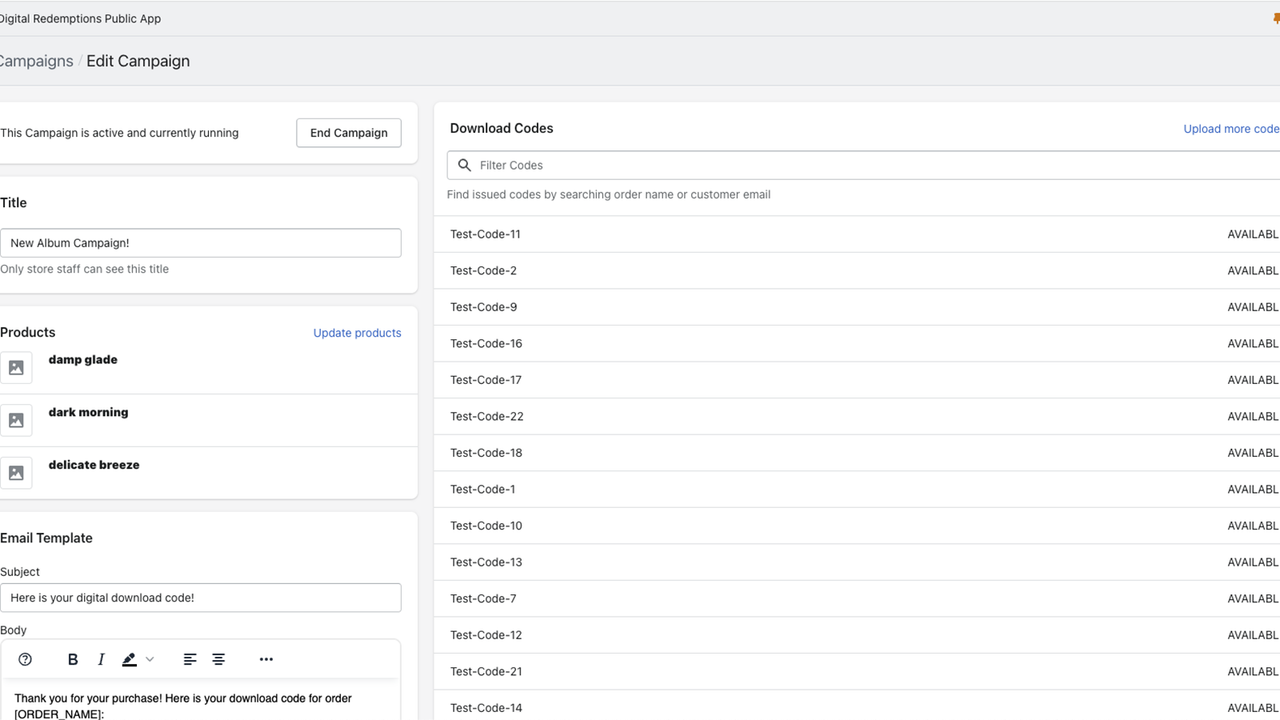Toggle bold formatting in body editor
The width and height of the screenshot is (1280, 720).
(72, 659)
